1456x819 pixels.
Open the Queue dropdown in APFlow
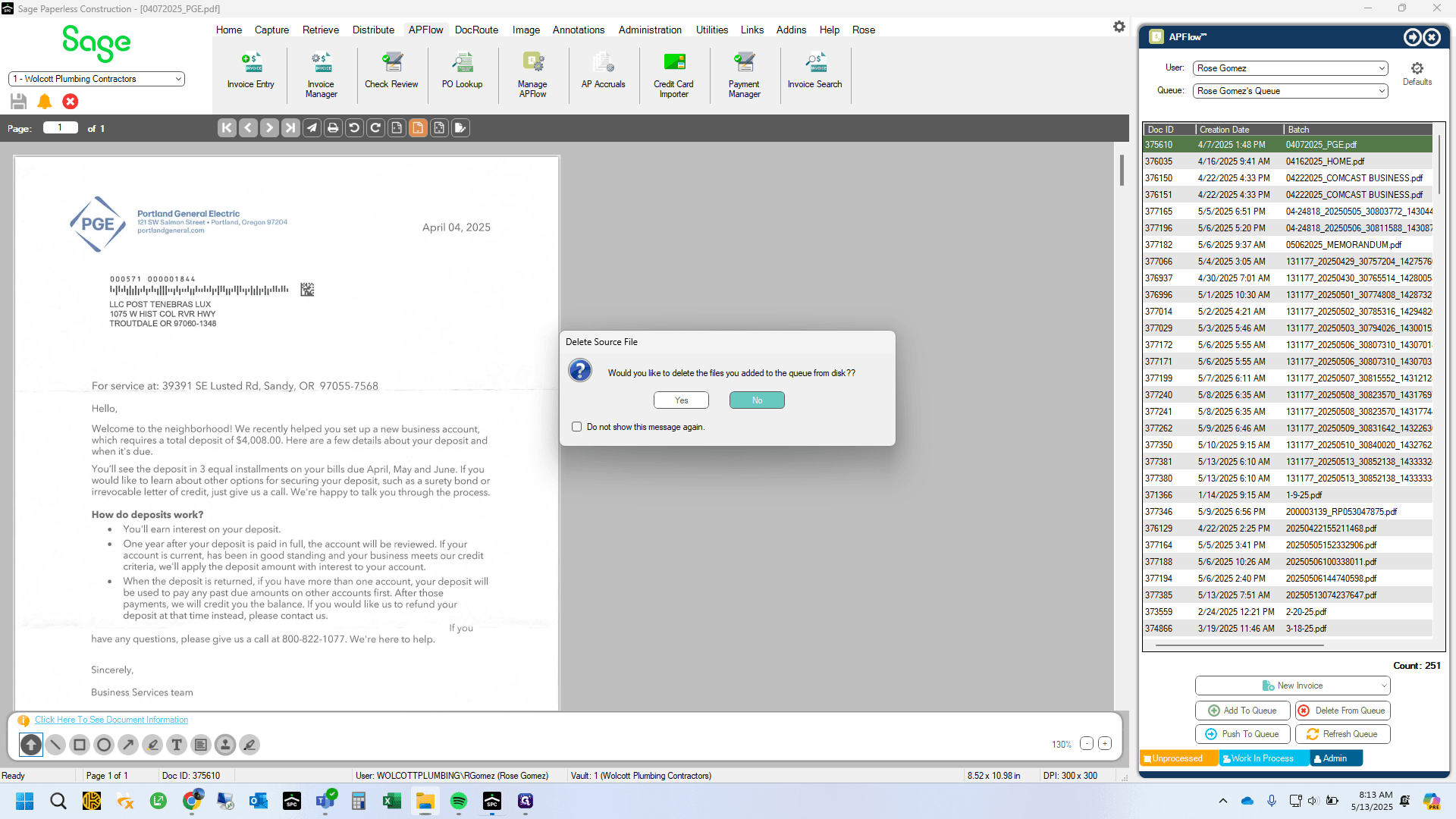1290,91
